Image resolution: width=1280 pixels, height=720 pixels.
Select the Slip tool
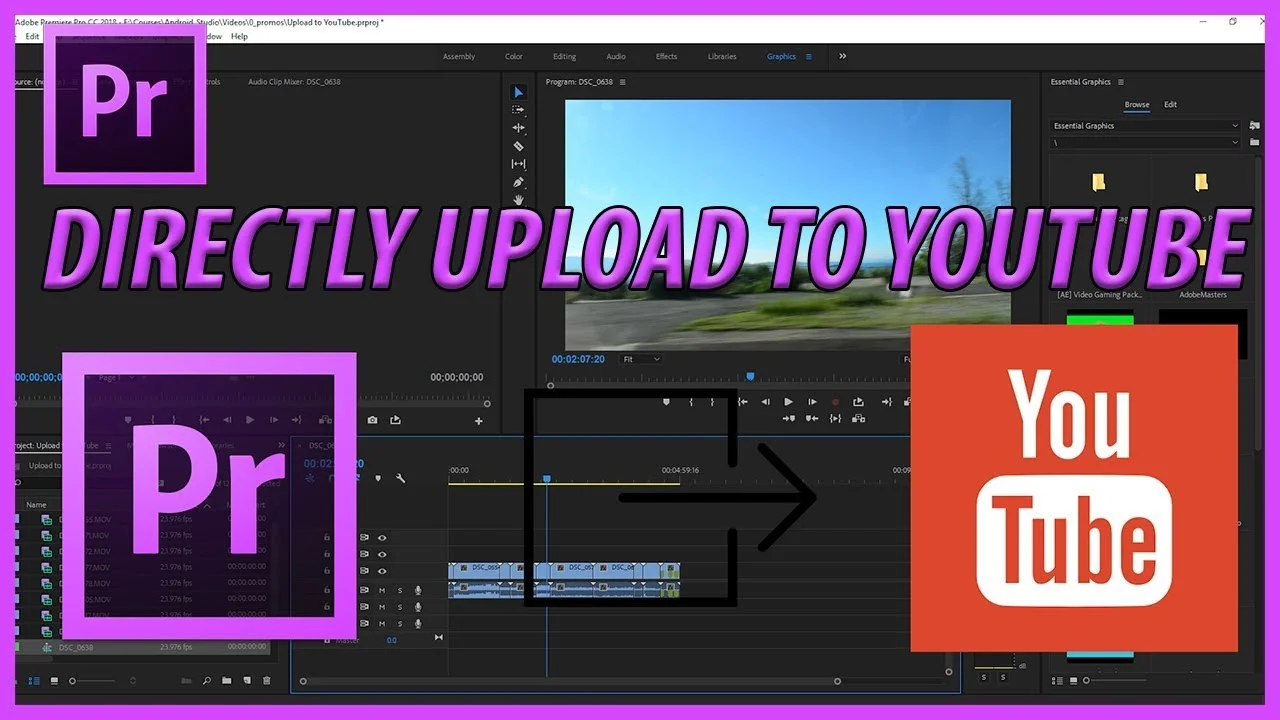[518, 164]
